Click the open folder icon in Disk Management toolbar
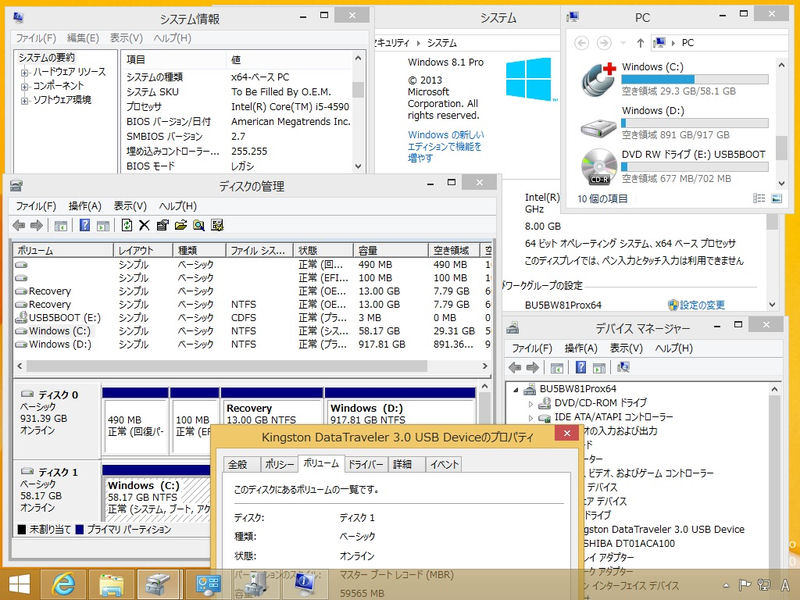800x600 pixels. (181, 225)
